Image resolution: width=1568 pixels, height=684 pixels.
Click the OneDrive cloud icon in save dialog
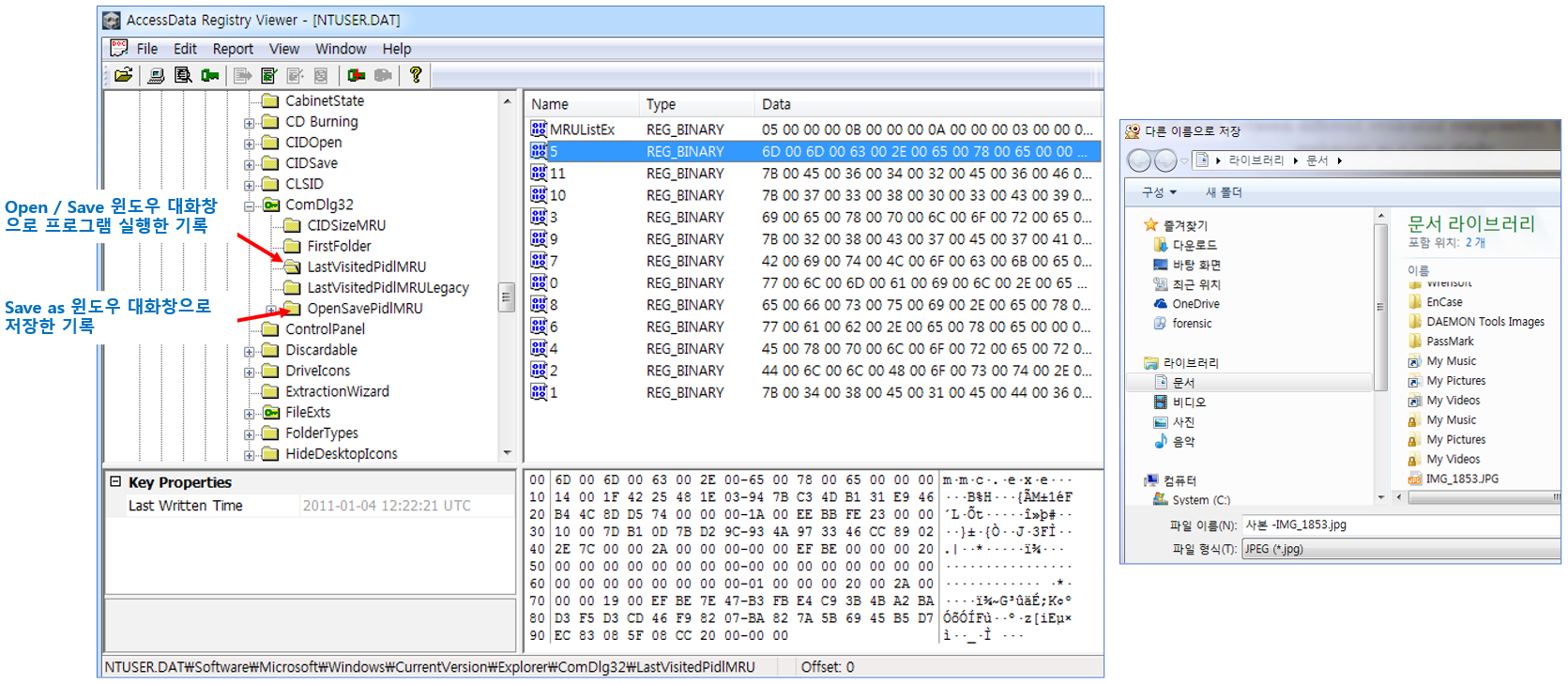1160,304
